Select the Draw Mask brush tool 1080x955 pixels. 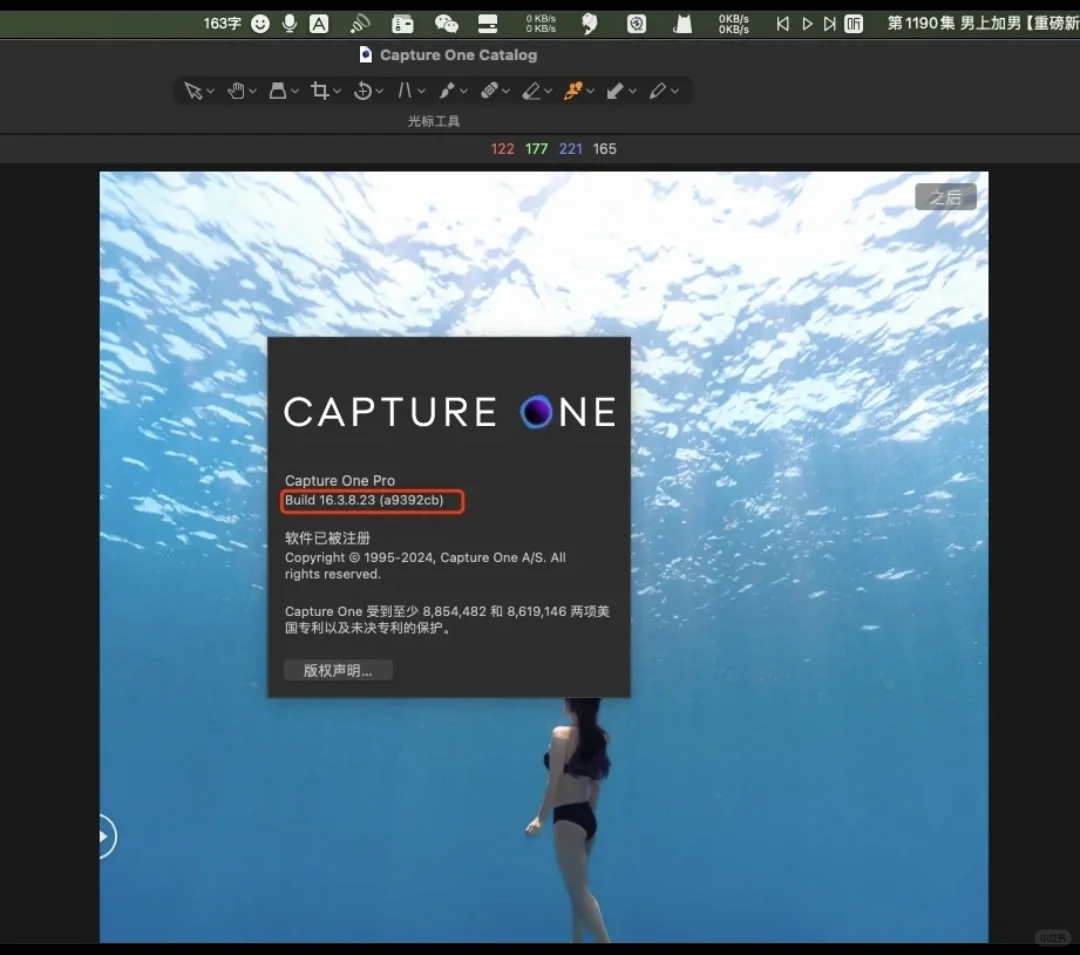pyautogui.click(x=447, y=90)
